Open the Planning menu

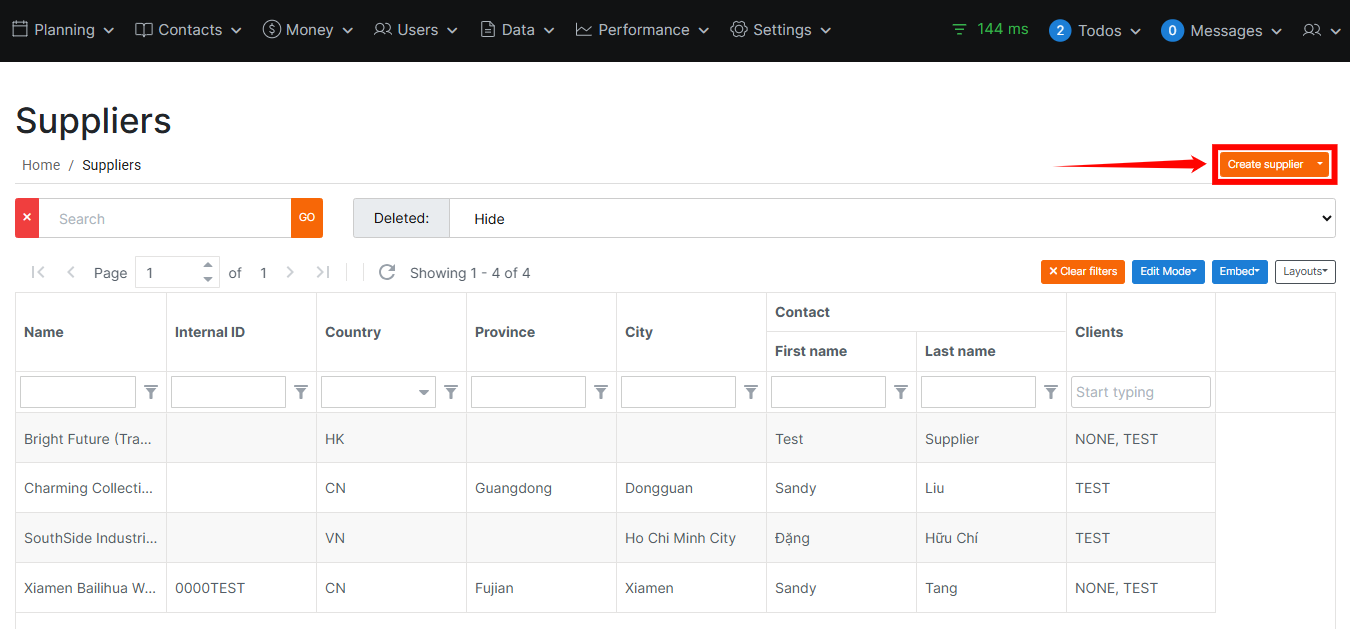(x=63, y=30)
